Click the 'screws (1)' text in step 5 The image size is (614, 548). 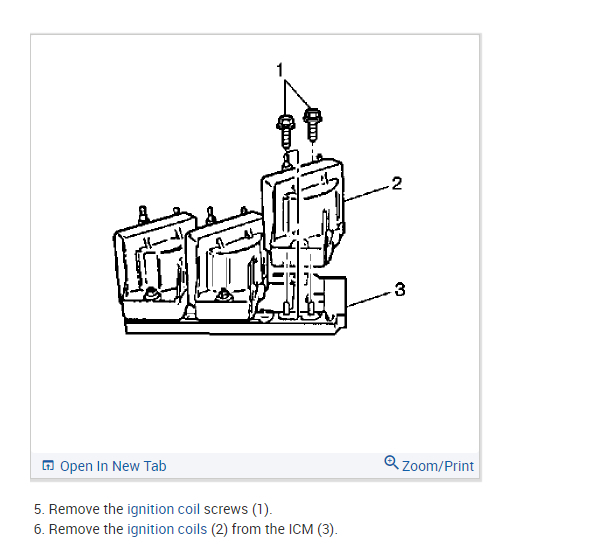click(x=238, y=509)
